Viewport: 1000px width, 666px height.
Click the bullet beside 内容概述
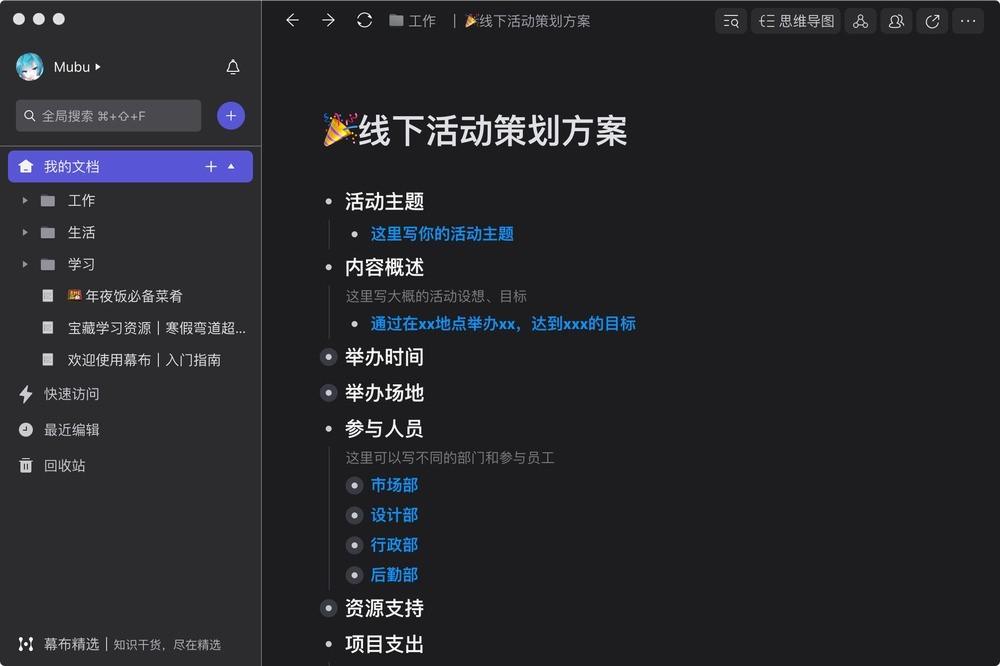[328, 267]
